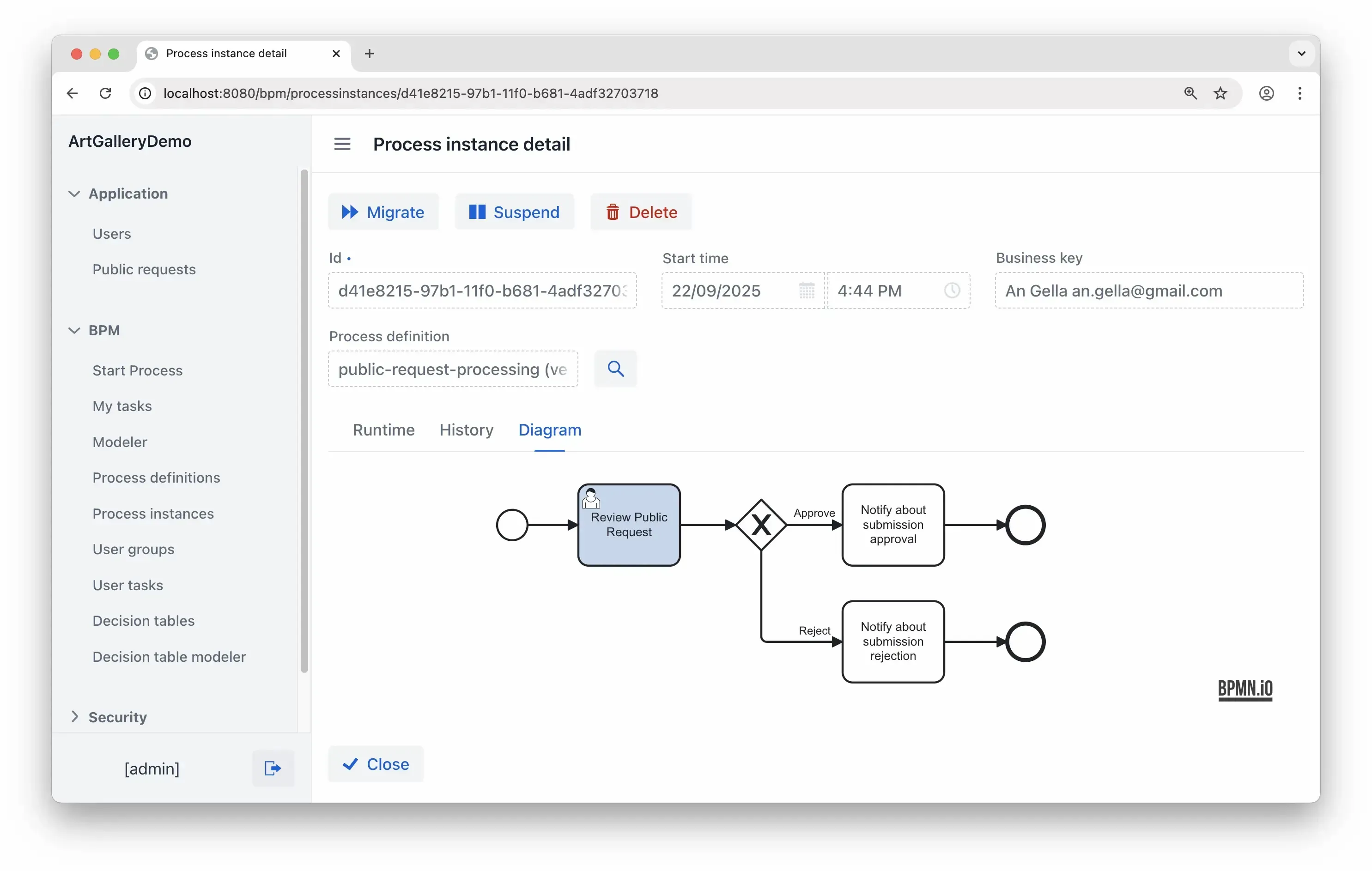Switch to the History tab
Screen dimensions: 1372x871
point(466,429)
